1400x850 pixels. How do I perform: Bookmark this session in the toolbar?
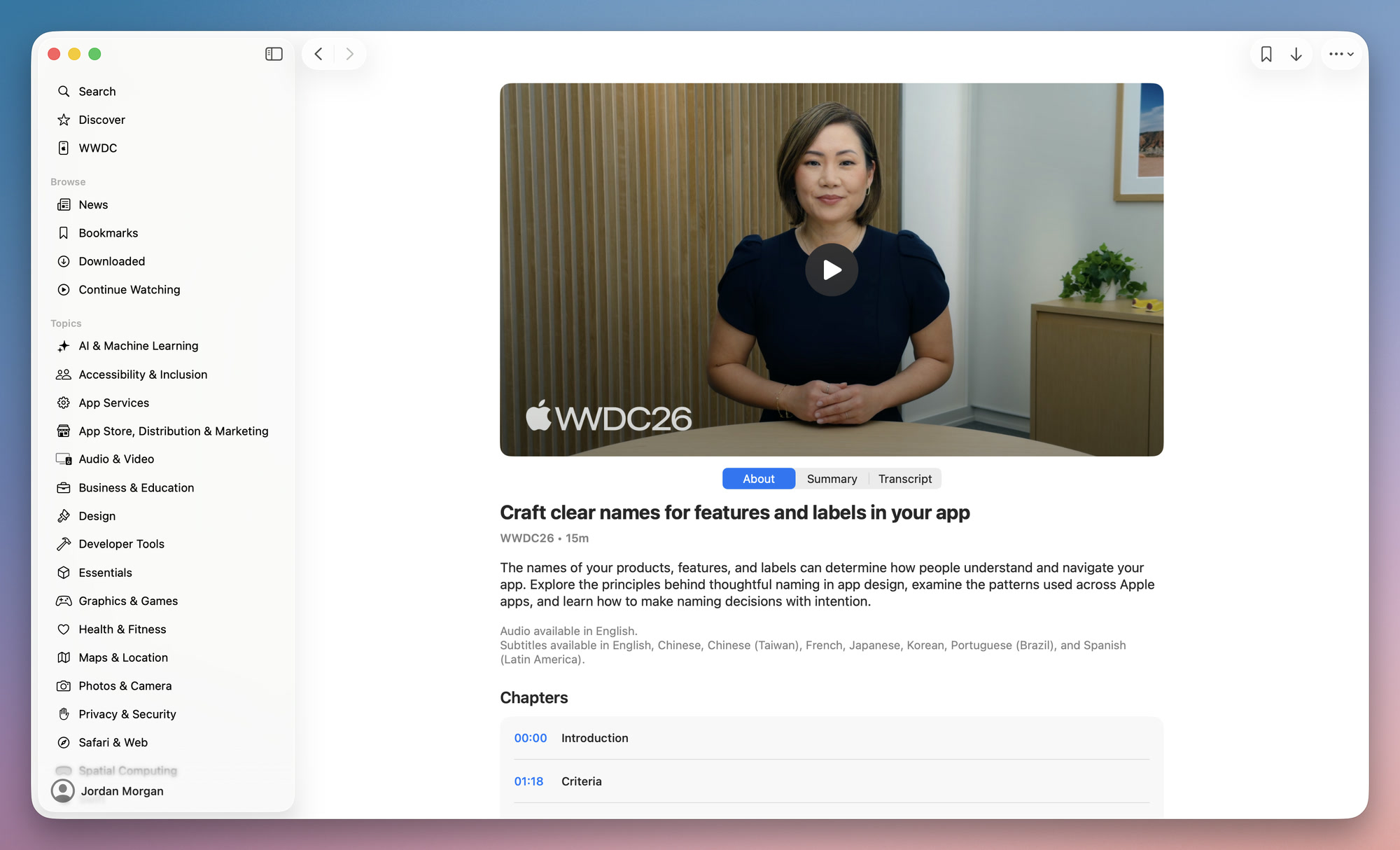pyautogui.click(x=1266, y=54)
